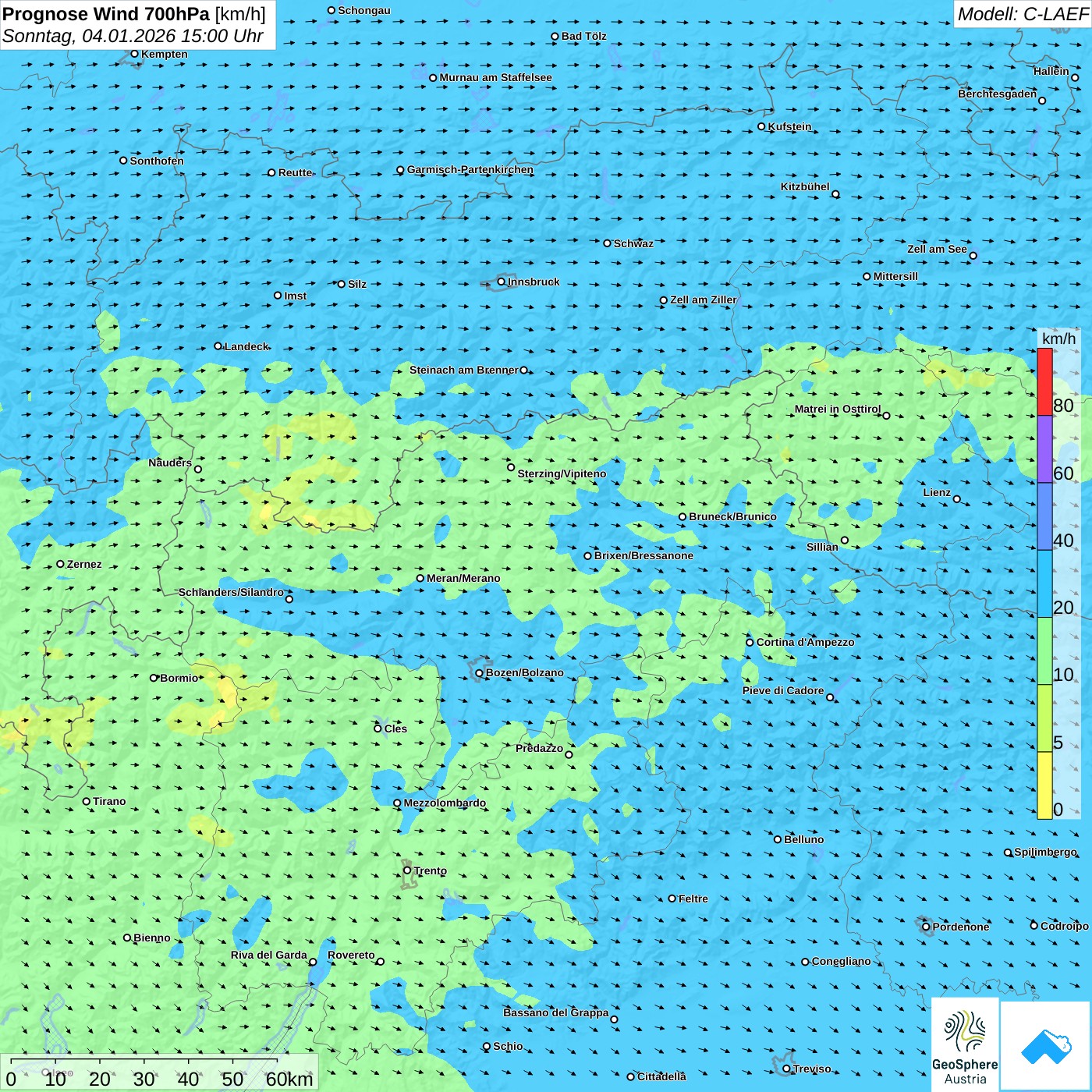Click the Hallein label
The width and height of the screenshot is (1092, 1092).
pos(1051,71)
